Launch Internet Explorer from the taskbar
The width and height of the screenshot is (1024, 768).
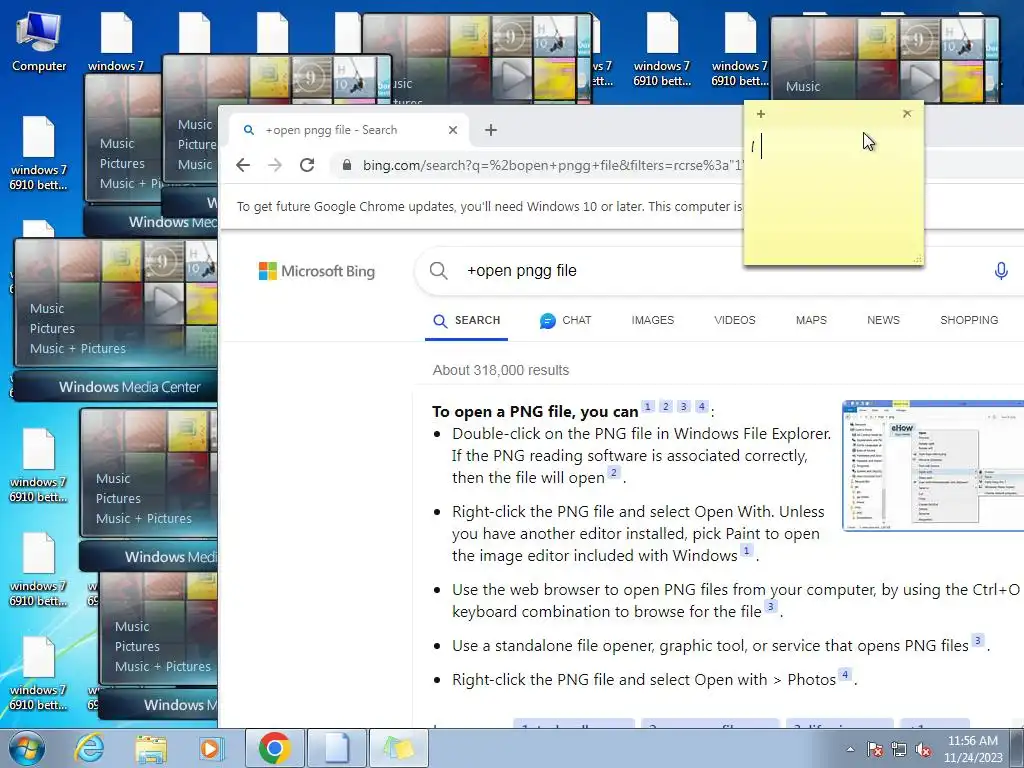(x=89, y=748)
